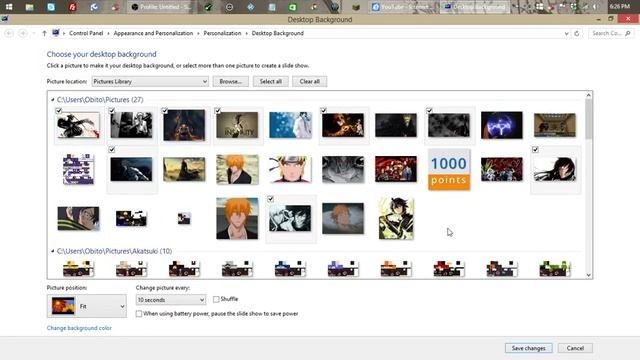The height and width of the screenshot is (360, 640).
Task: Expand the breadcrumb arrow after Appearance and Personalization
Action: [198, 33]
